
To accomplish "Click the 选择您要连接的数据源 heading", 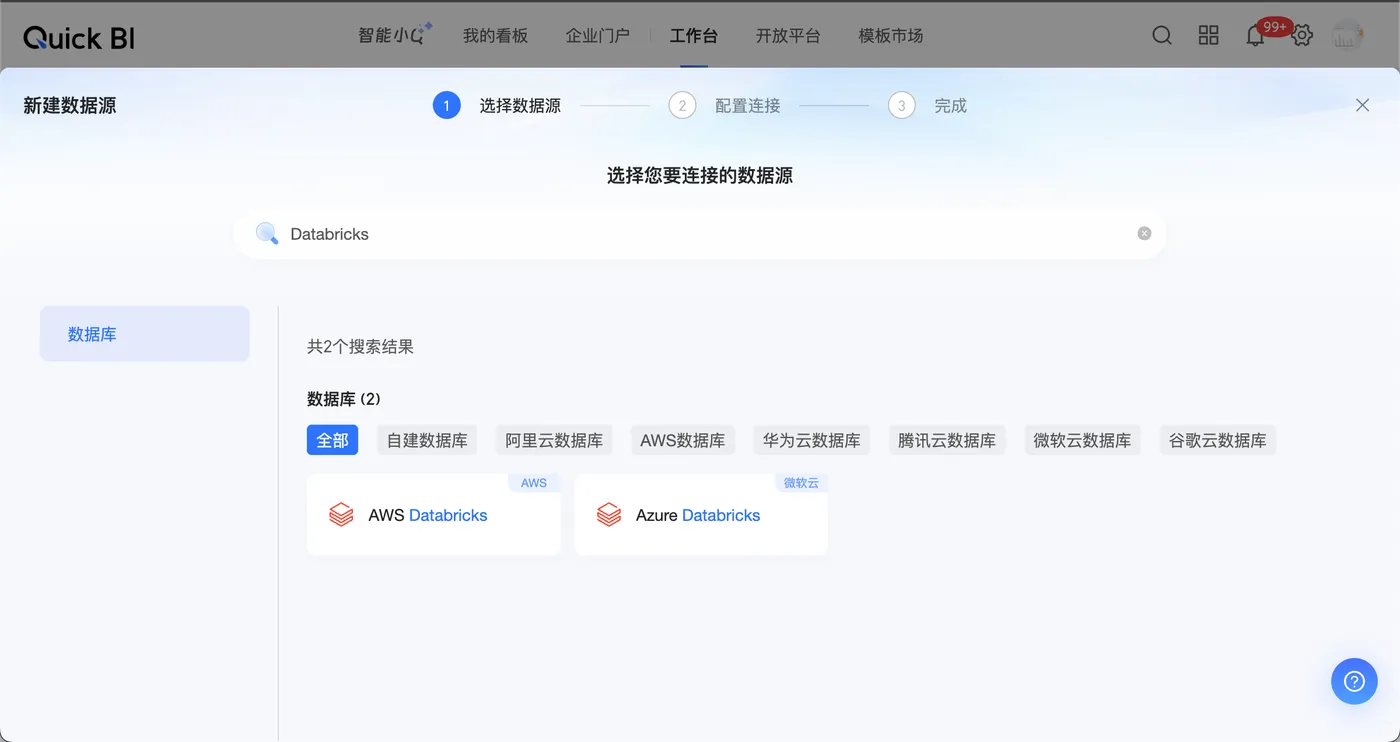I will pyautogui.click(x=700, y=176).
